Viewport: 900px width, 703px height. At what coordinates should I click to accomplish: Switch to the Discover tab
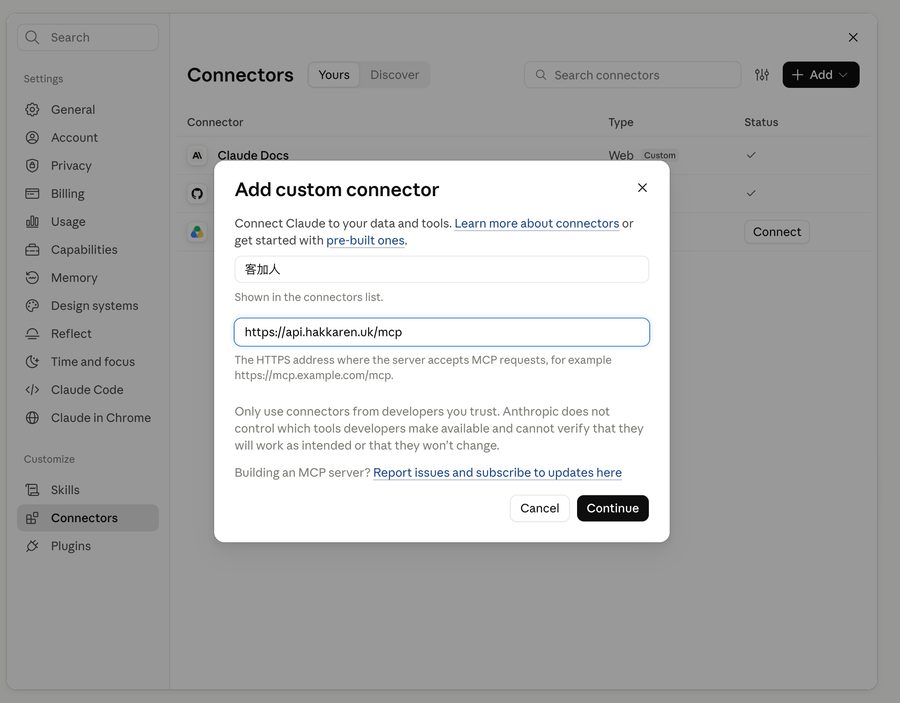[x=394, y=75]
